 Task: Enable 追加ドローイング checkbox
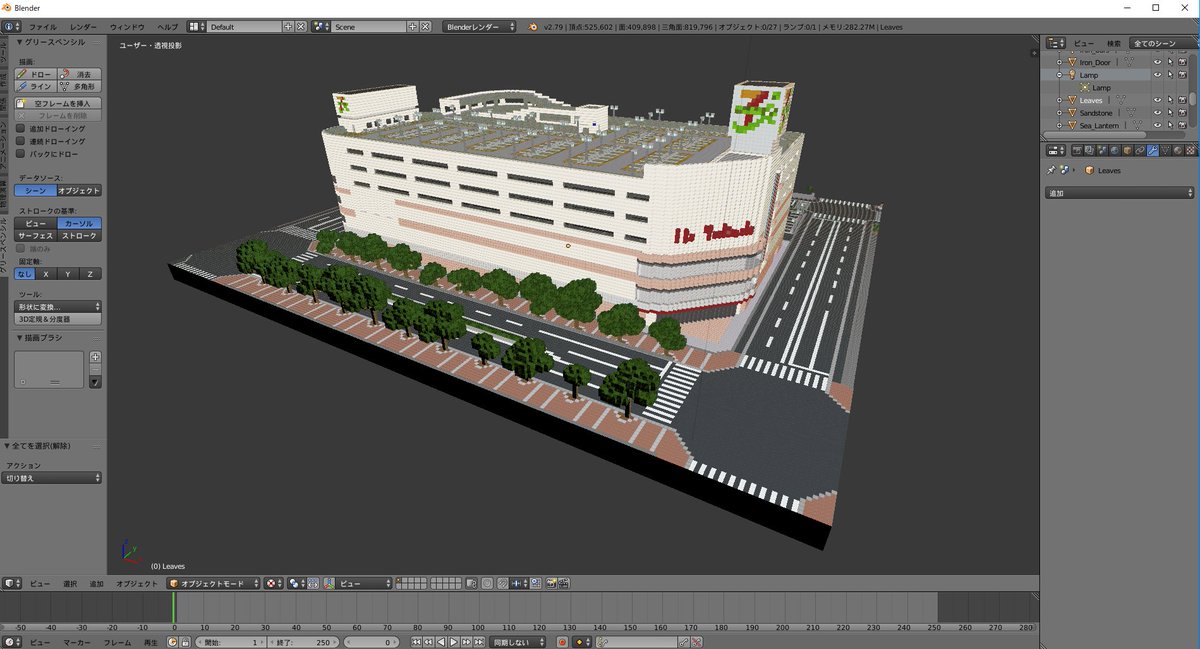tap(20, 129)
